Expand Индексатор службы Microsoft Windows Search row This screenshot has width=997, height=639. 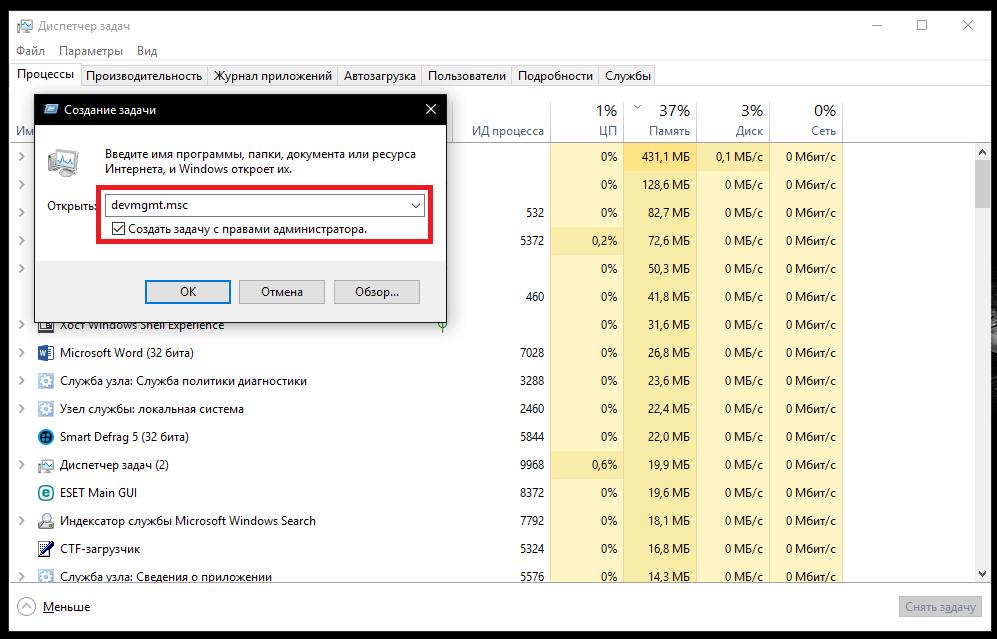click(x=22, y=521)
